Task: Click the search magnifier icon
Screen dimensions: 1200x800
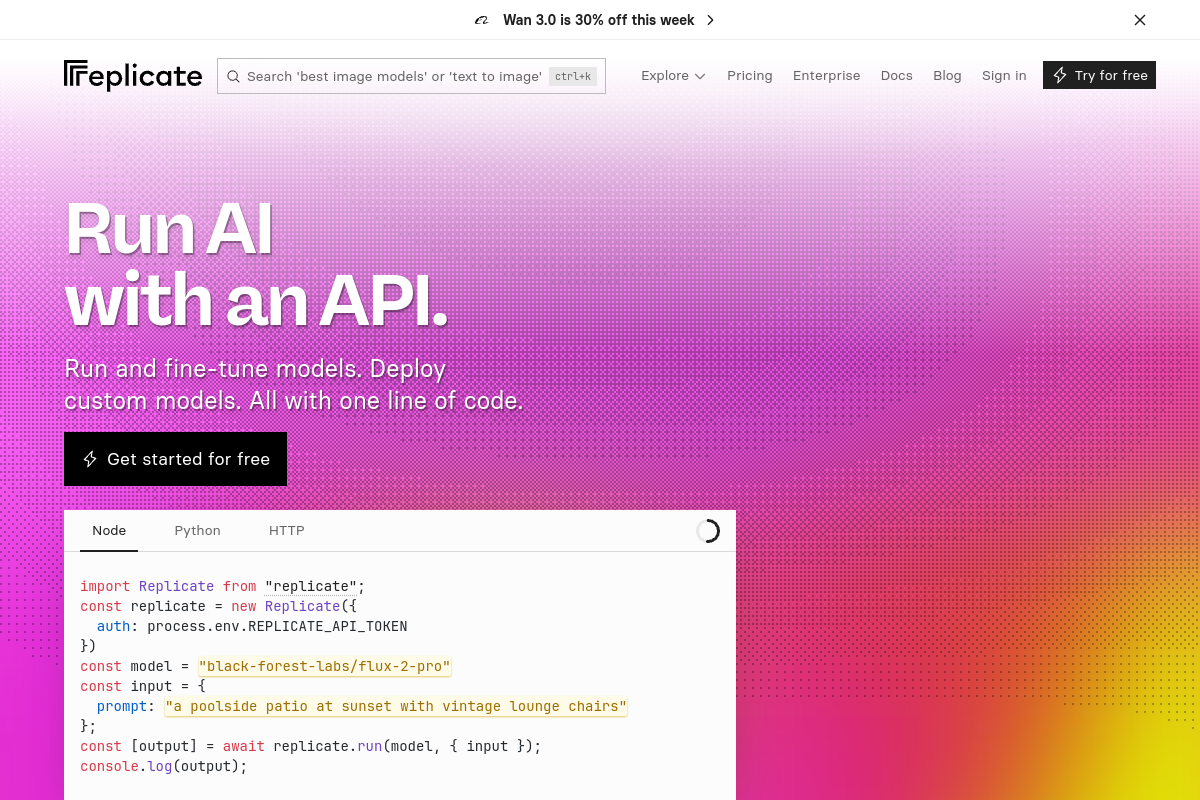Action: (x=233, y=76)
